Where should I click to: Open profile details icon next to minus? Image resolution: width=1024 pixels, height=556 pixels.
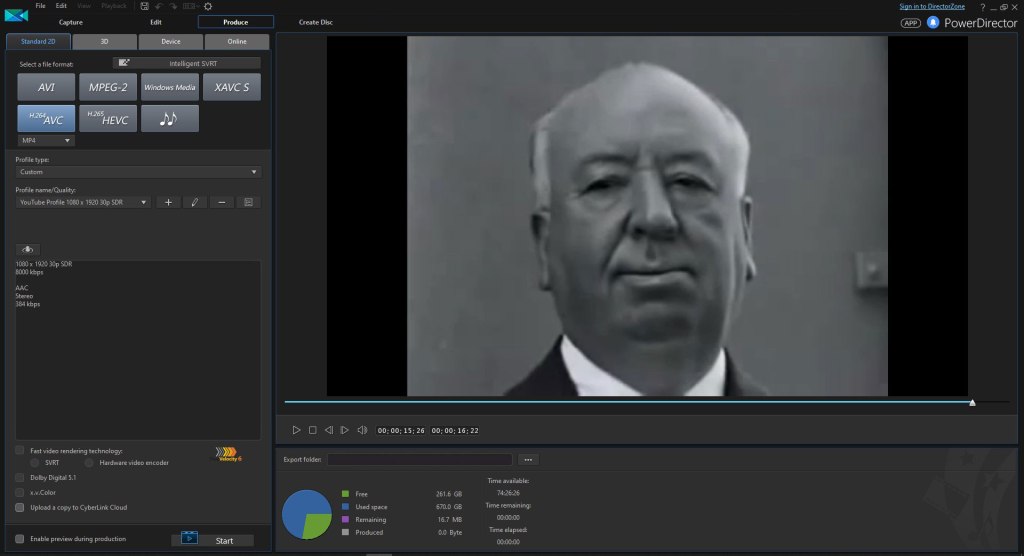point(248,202)
